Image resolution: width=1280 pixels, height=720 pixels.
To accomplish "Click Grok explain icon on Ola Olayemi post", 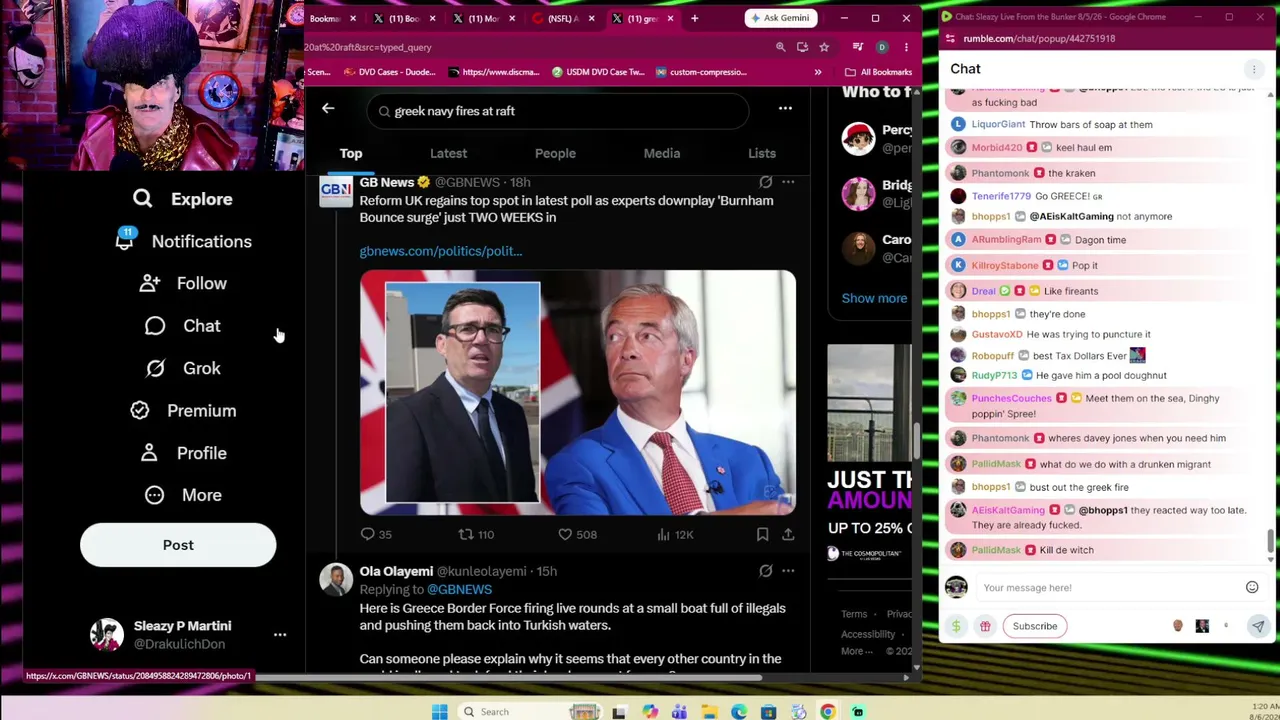I will tap(765, 571).
